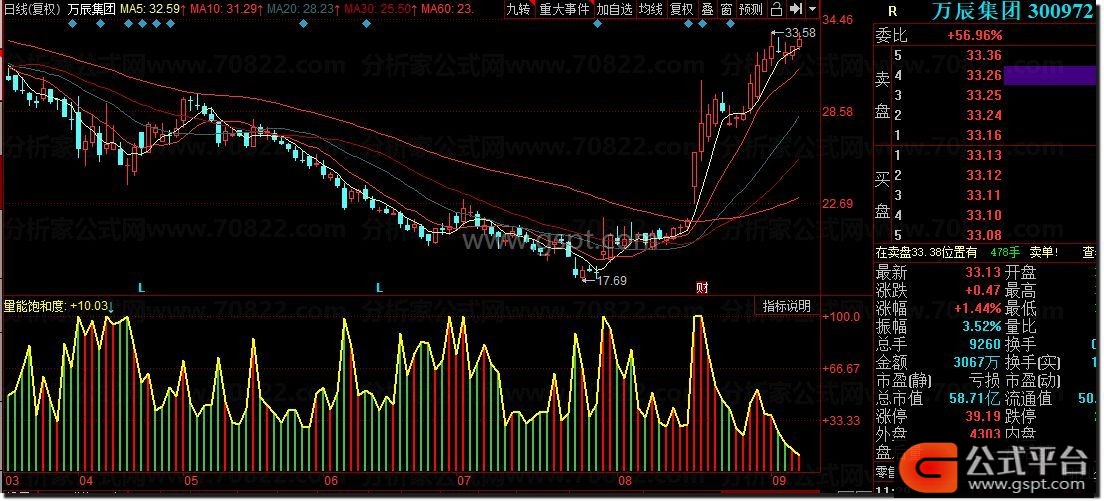Click 加自选 to add to watchlist
The height and width of the screenshot is (501, 1104).
click(614, 9)
